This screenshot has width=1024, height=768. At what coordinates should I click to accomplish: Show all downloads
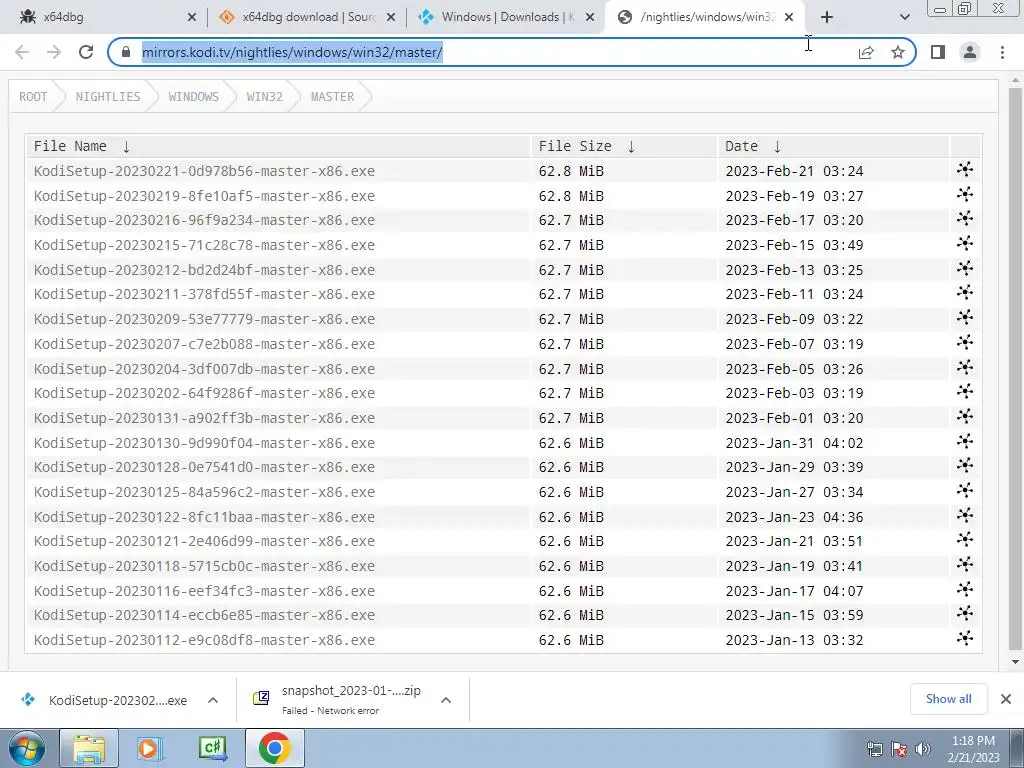coord(948,699)
